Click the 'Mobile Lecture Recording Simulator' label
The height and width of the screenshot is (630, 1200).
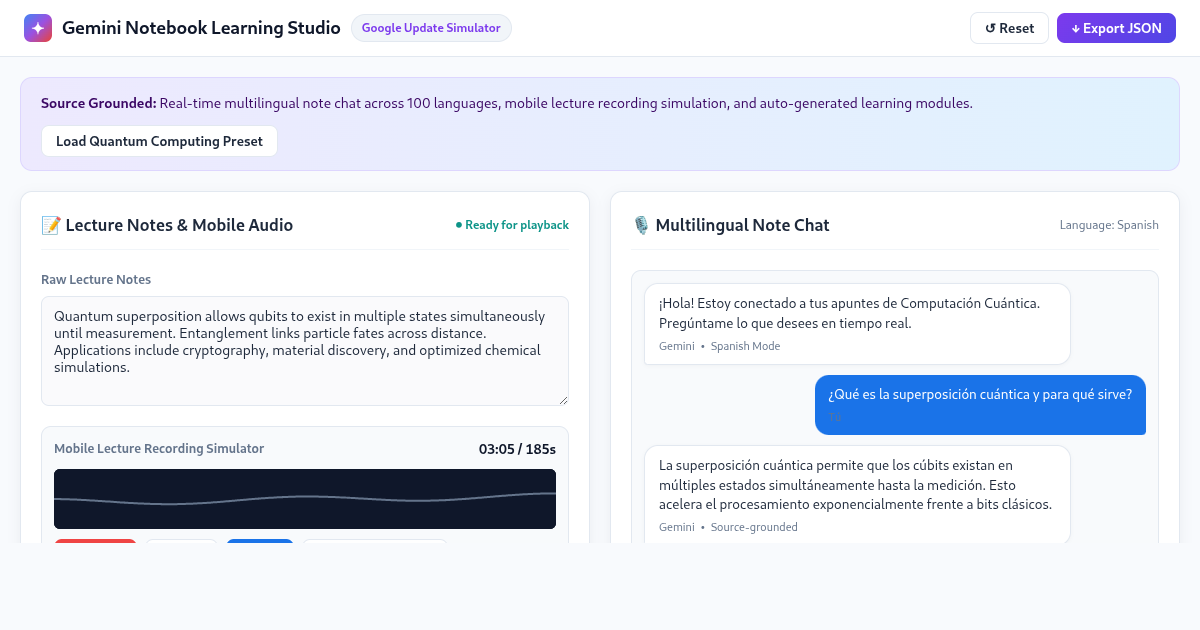pos(159,449)
